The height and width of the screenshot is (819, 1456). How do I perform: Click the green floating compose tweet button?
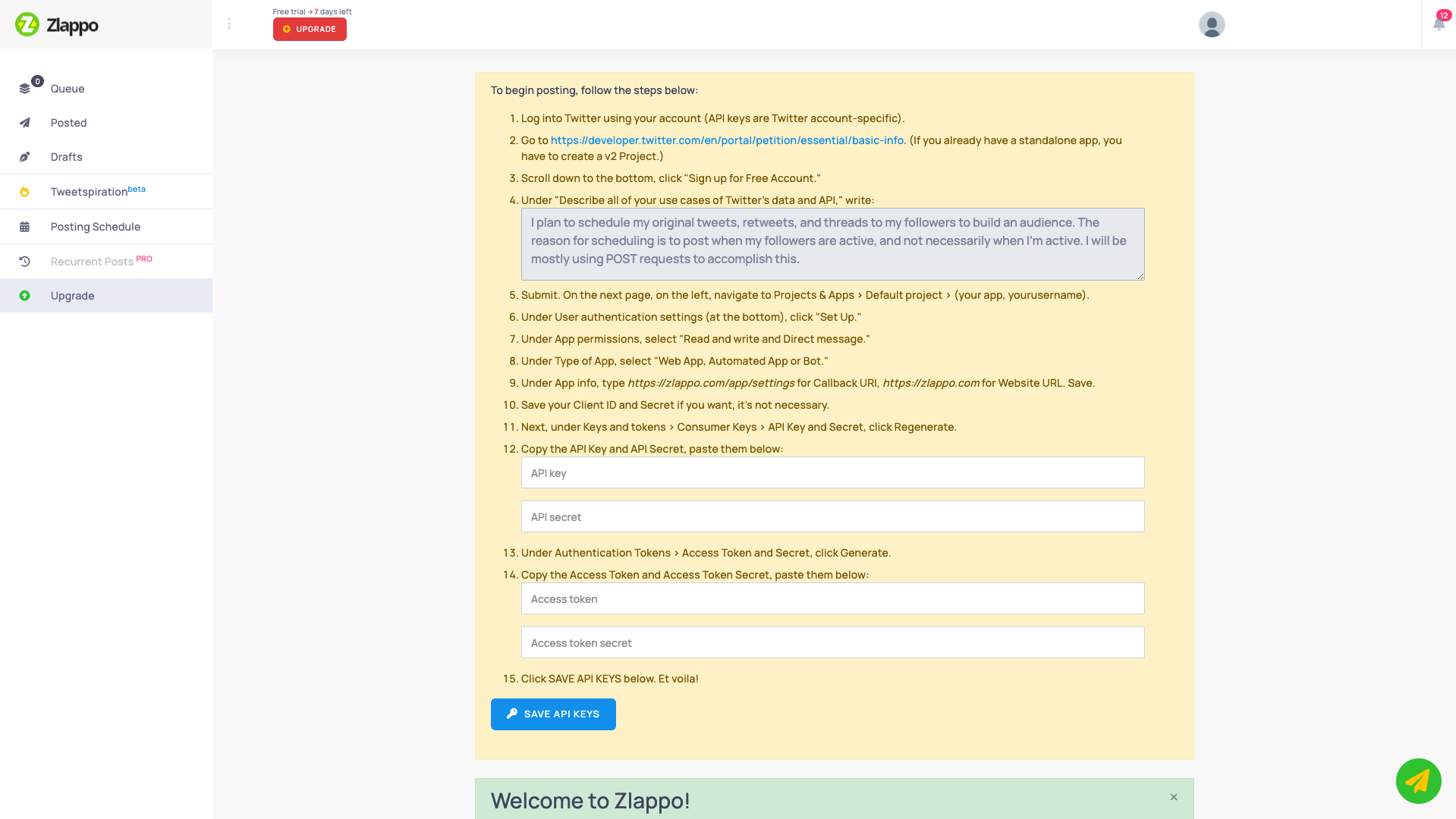tap(1418, 780)
